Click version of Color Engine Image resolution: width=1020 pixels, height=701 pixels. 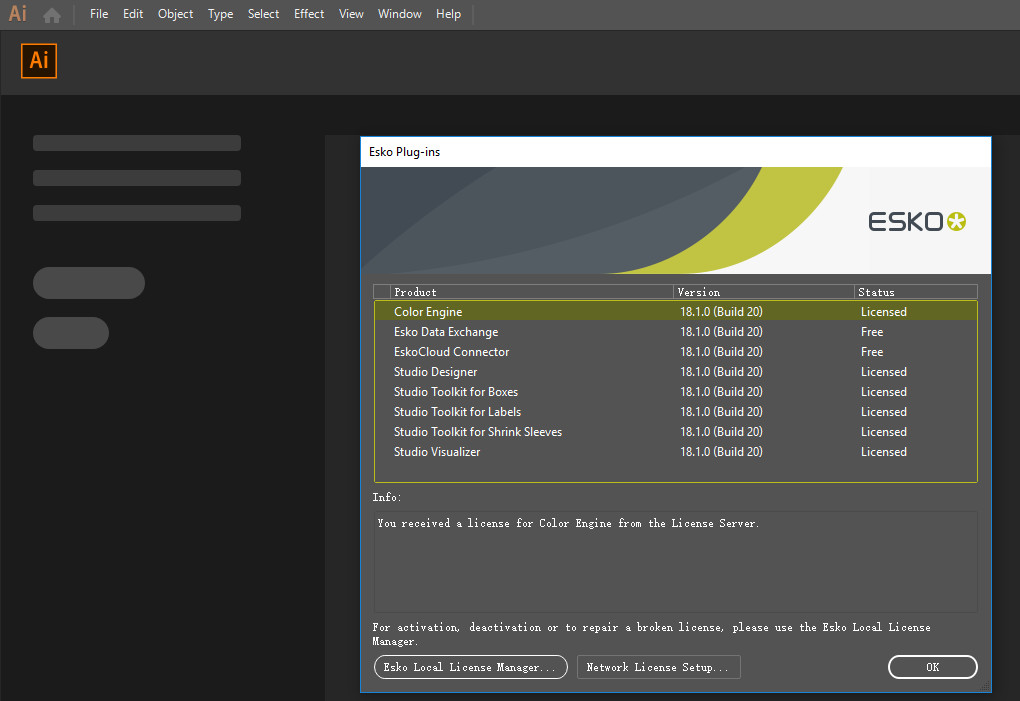pyautogui.click(x=721, y=311)
